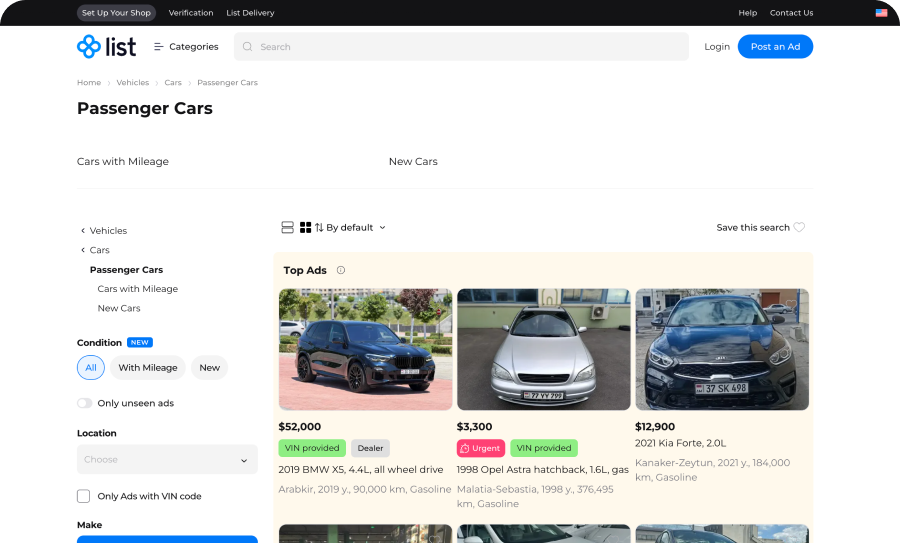Click into the Search input field
Viewport: 900px width, 543px height.
pos(461,46)
